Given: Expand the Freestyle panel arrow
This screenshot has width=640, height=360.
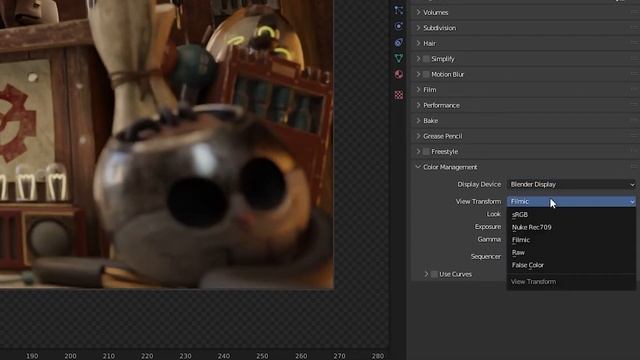Looking at the screenshot, I should (418, 151).
